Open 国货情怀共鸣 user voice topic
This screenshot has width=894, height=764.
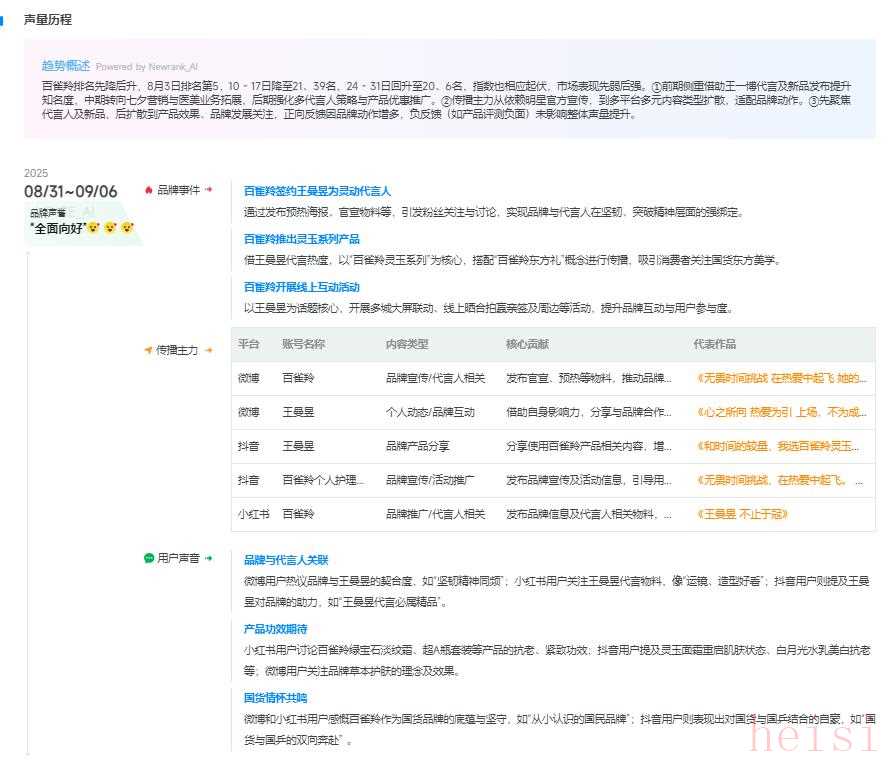[275, 698]
